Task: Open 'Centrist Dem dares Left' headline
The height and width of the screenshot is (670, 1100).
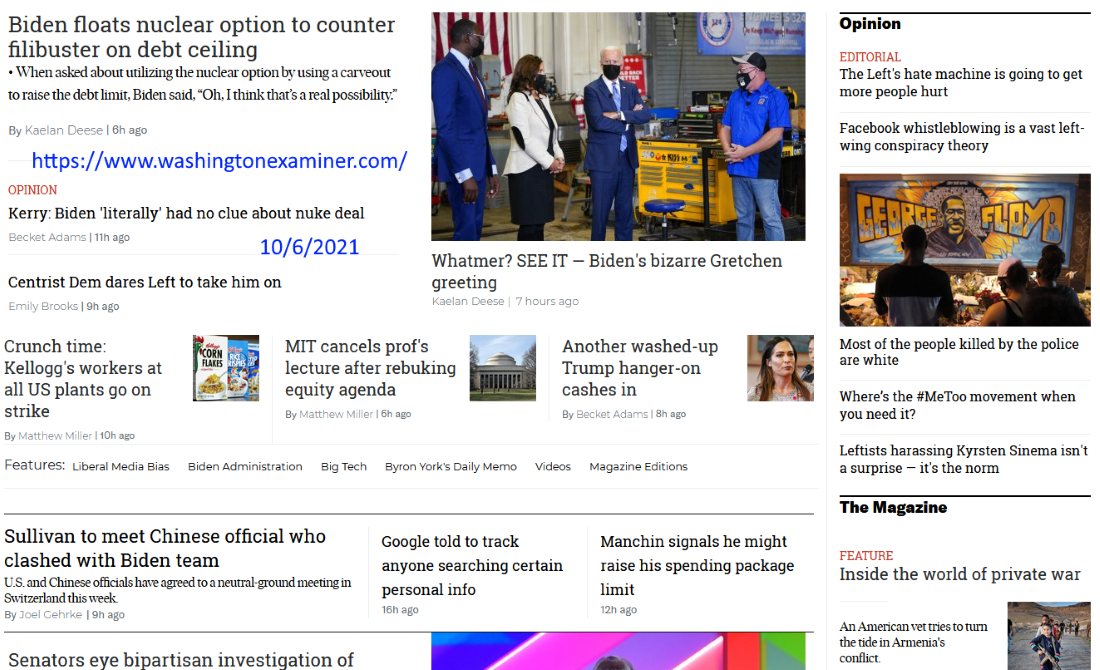Action: (x=145, y=282)
